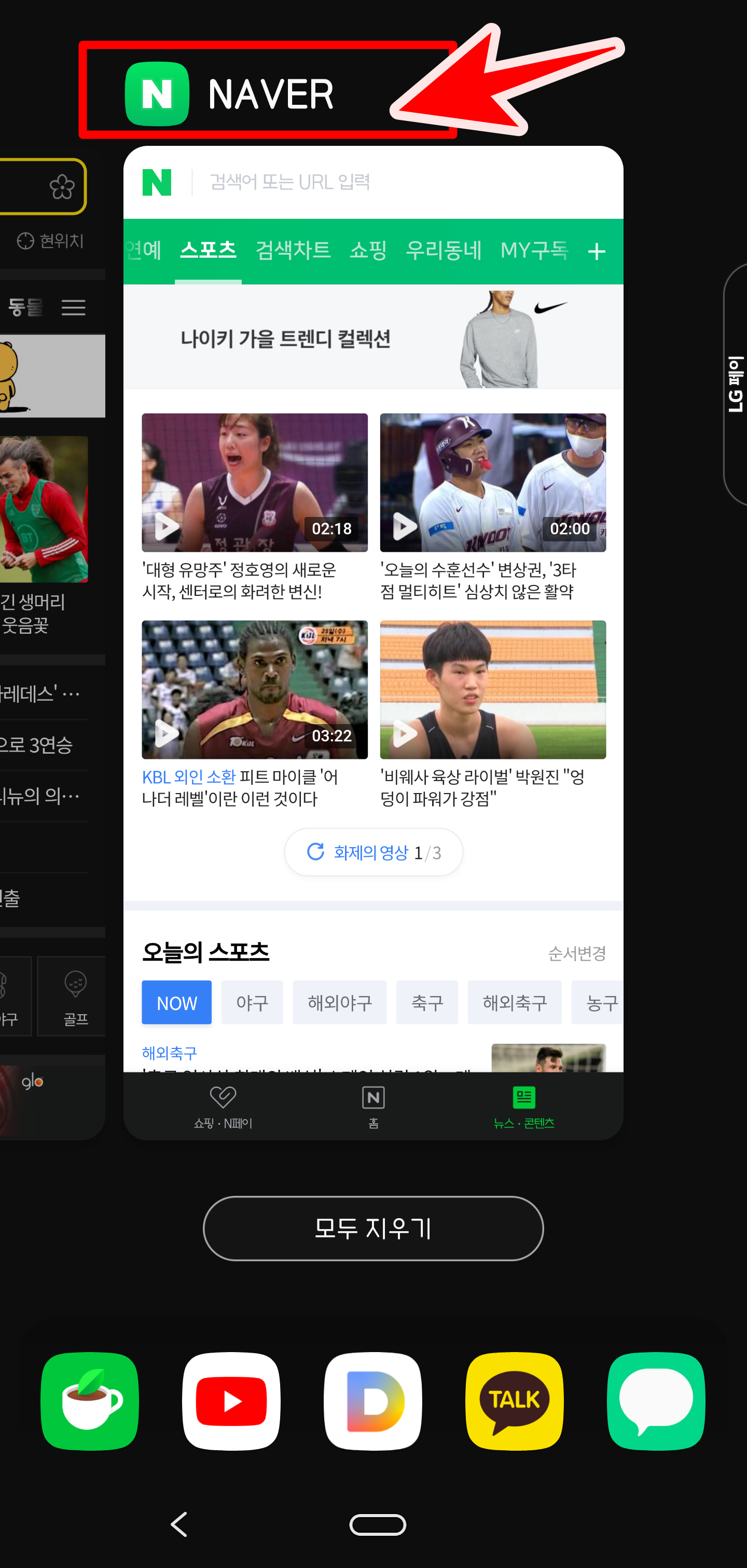Tap the 홈 N icon in bottom bar

pos(373,1097)
